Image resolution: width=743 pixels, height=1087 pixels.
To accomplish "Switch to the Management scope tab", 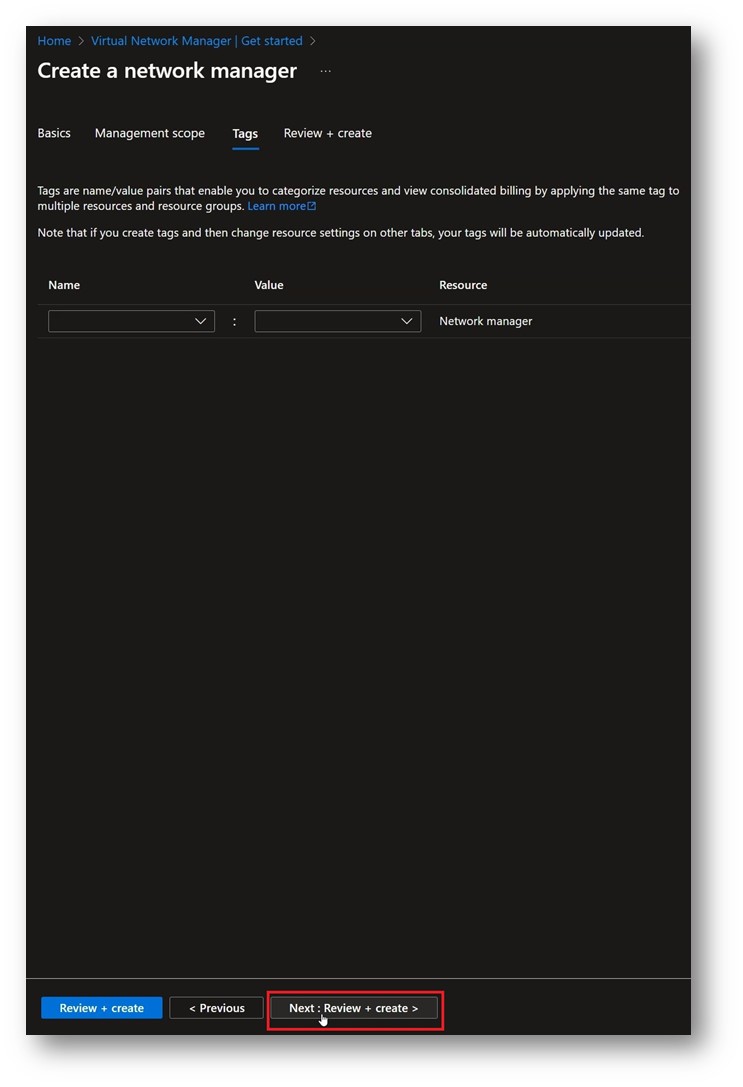I will 150,133.
